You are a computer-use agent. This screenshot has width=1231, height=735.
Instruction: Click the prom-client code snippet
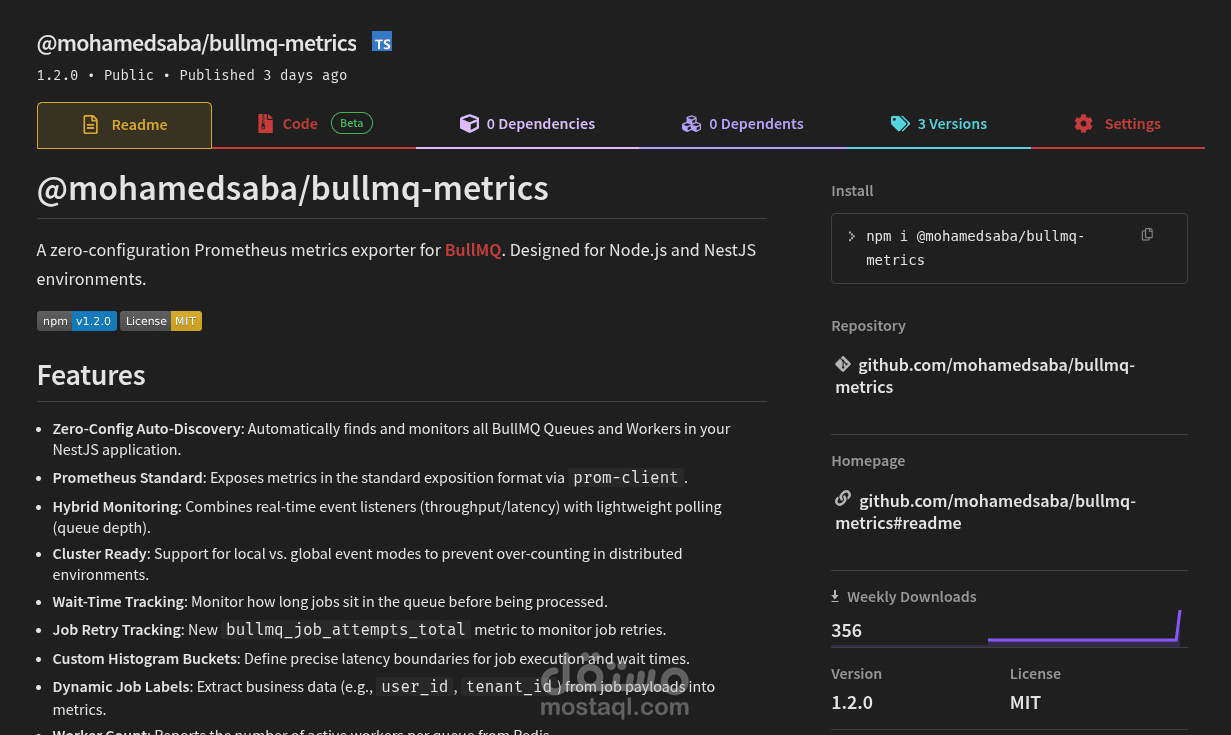626,478
